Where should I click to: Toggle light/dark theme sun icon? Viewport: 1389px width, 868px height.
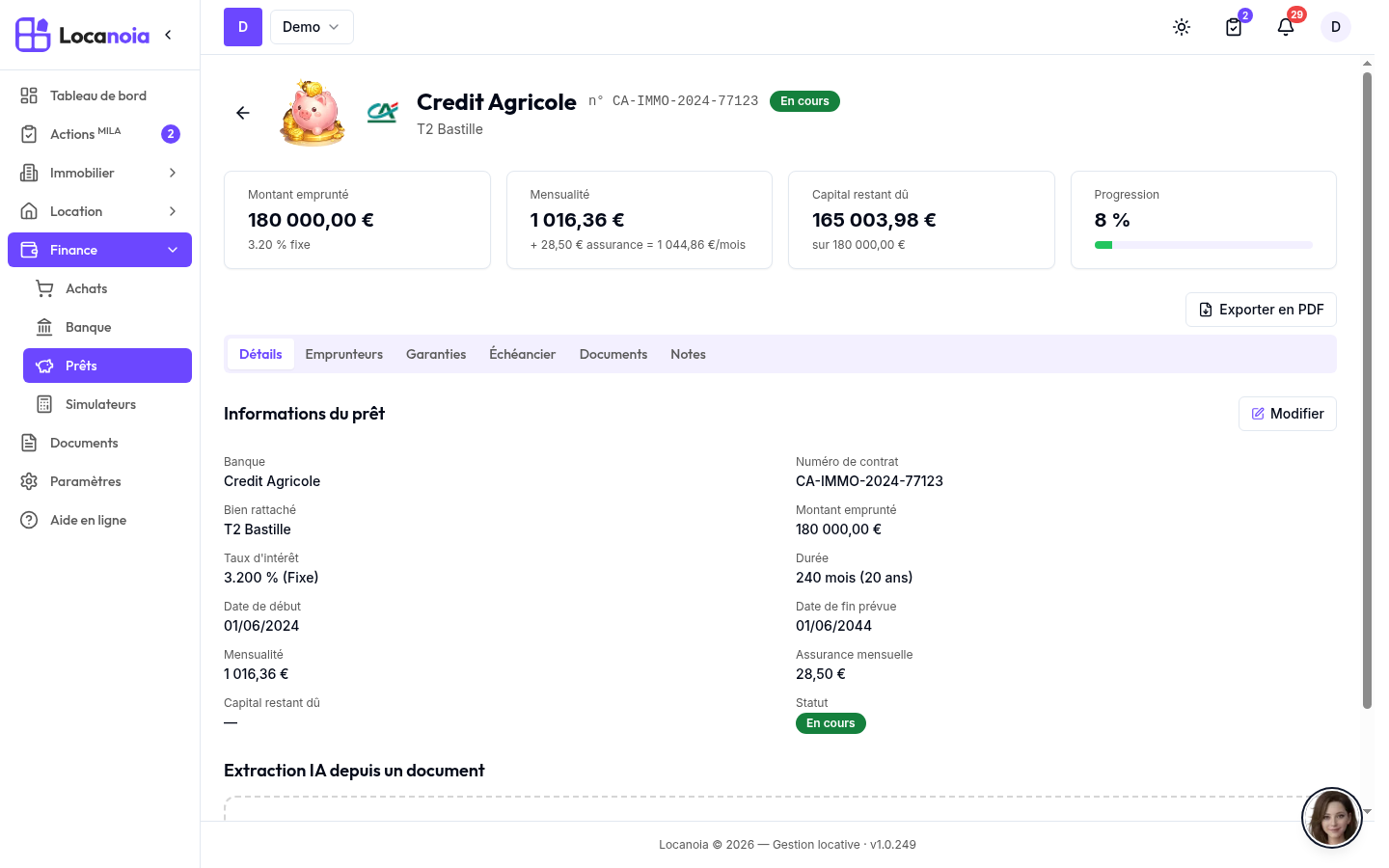coord(1182,27)
